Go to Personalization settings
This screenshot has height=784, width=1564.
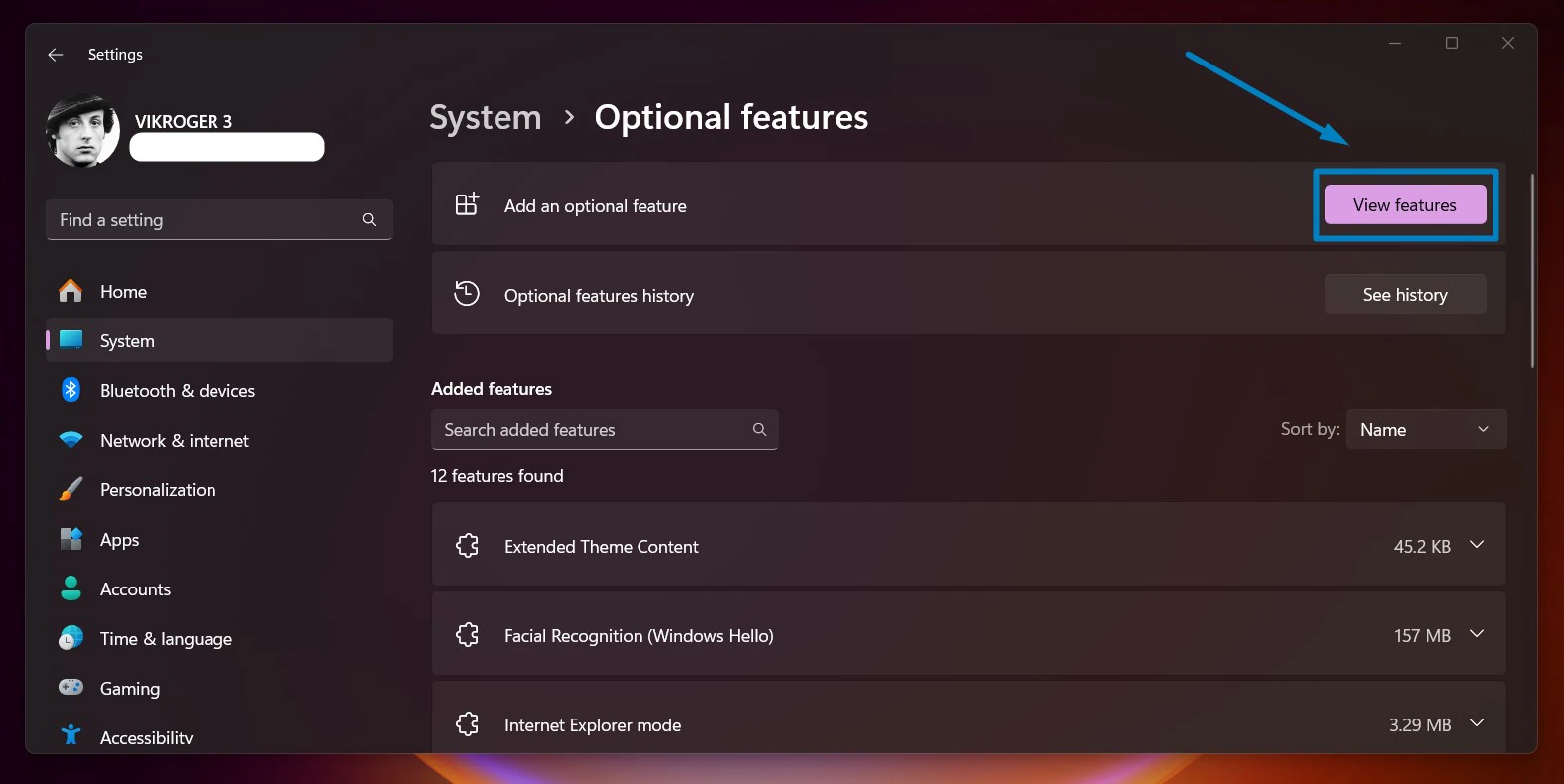tap(218, 489)
